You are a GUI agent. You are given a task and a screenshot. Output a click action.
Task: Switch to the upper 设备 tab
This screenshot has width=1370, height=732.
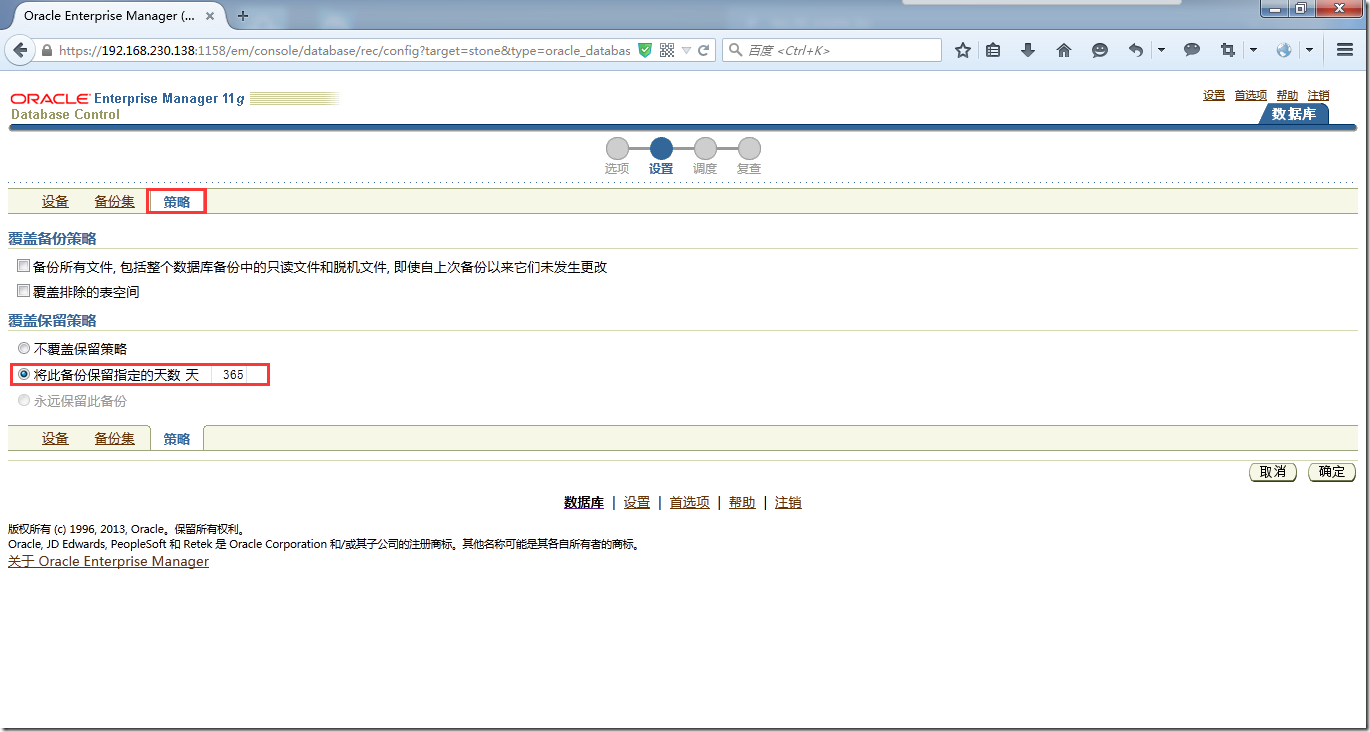point(55,201)
